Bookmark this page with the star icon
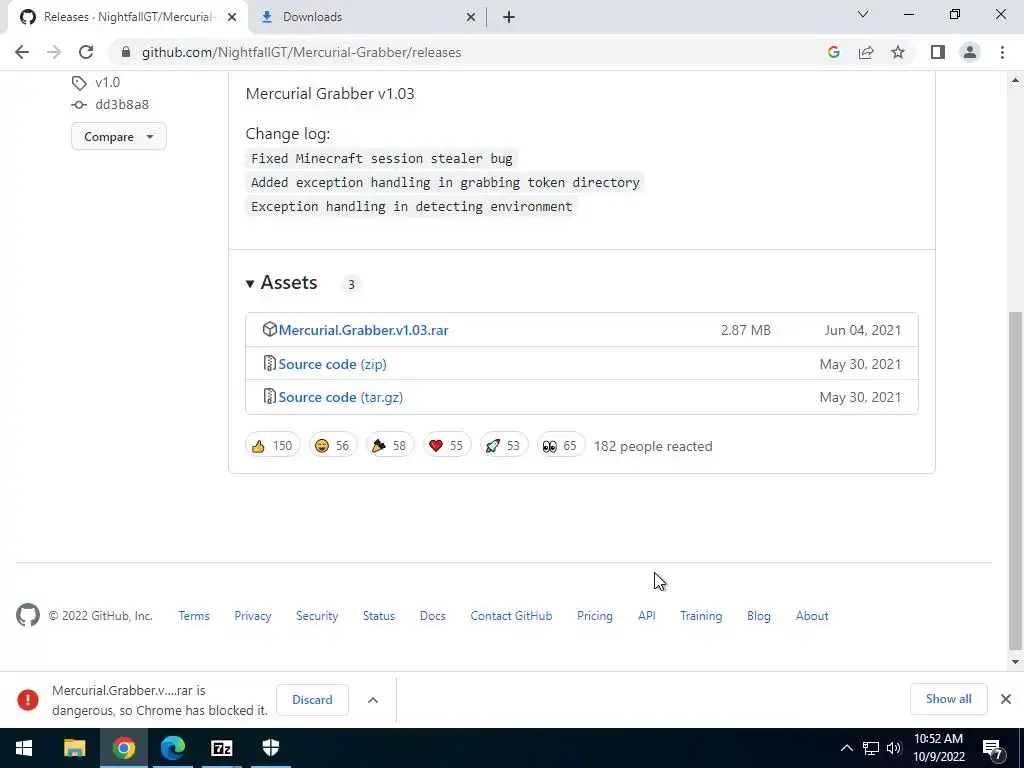The height and width of the screenshot is (768, 1024). click(898, 52)
